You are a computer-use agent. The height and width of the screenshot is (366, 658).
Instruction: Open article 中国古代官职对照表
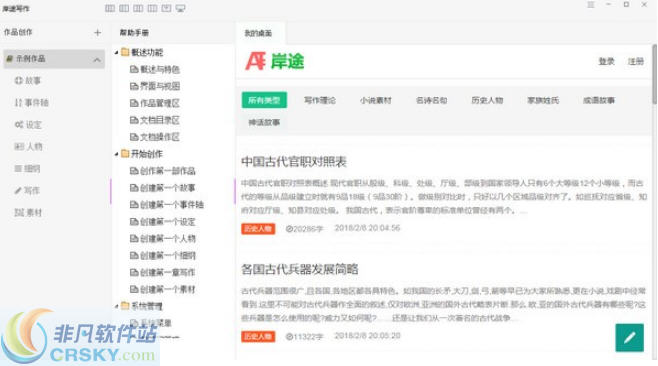pyautogui.click(x=294, y=162)
